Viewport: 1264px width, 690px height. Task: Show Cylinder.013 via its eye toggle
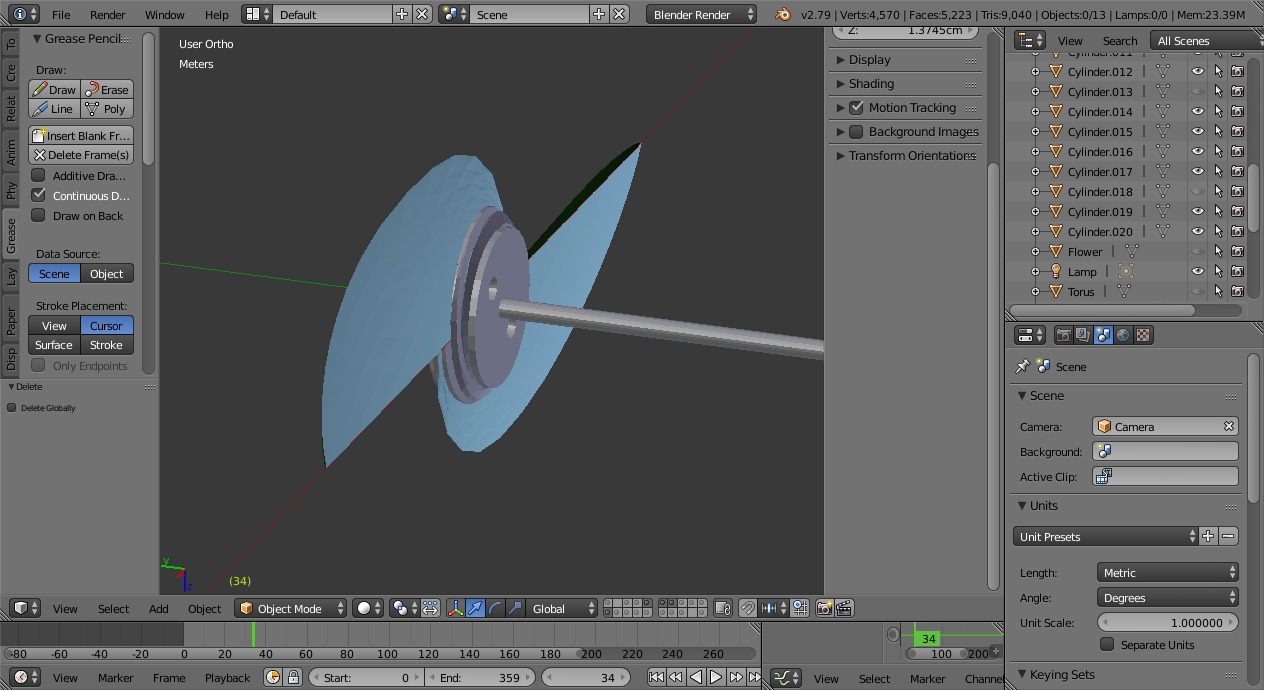[x=1198, y=91]
